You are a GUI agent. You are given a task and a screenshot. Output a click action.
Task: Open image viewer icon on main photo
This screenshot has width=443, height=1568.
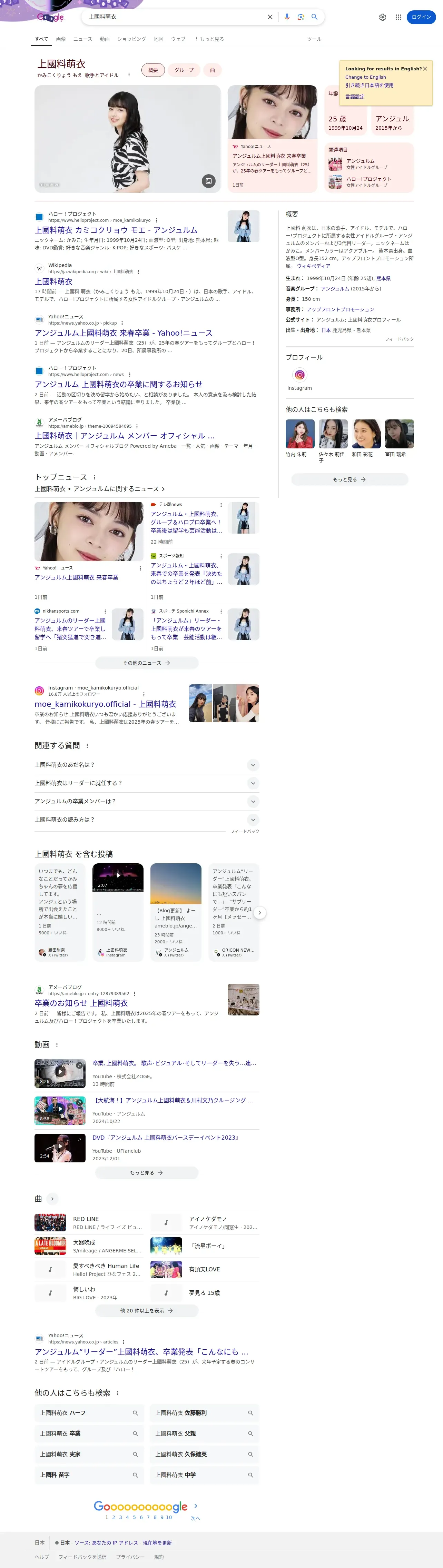209,181
